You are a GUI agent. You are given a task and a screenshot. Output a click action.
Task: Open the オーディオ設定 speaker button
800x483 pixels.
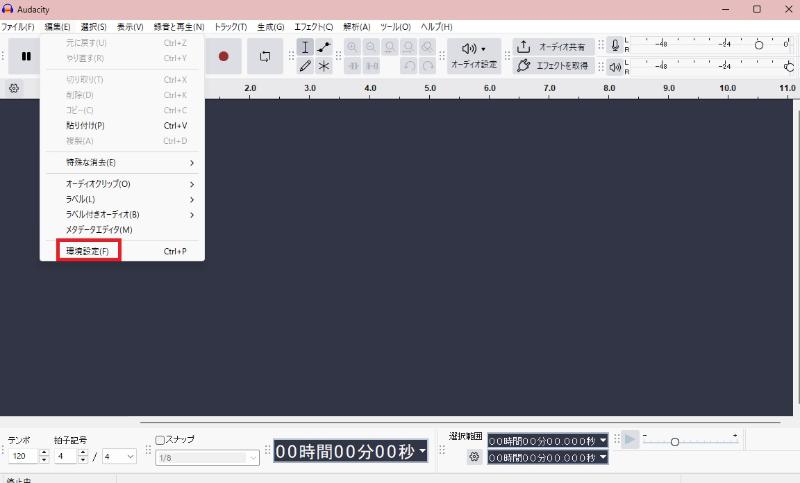474,56
